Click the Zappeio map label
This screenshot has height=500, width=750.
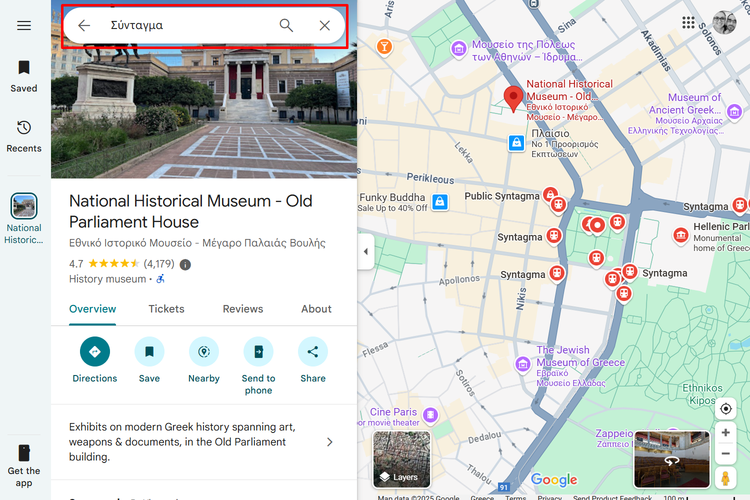(x=614, y=438)
